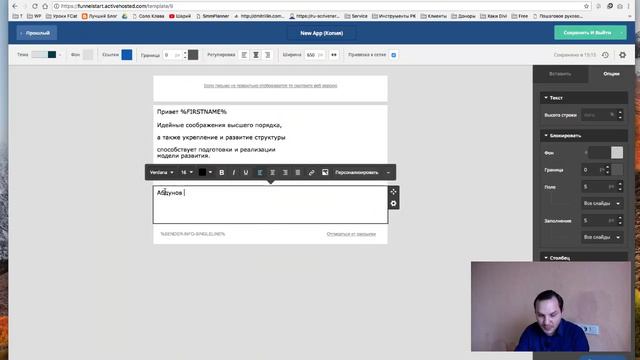Adjust the line height stepper arrows

[620, 115]
